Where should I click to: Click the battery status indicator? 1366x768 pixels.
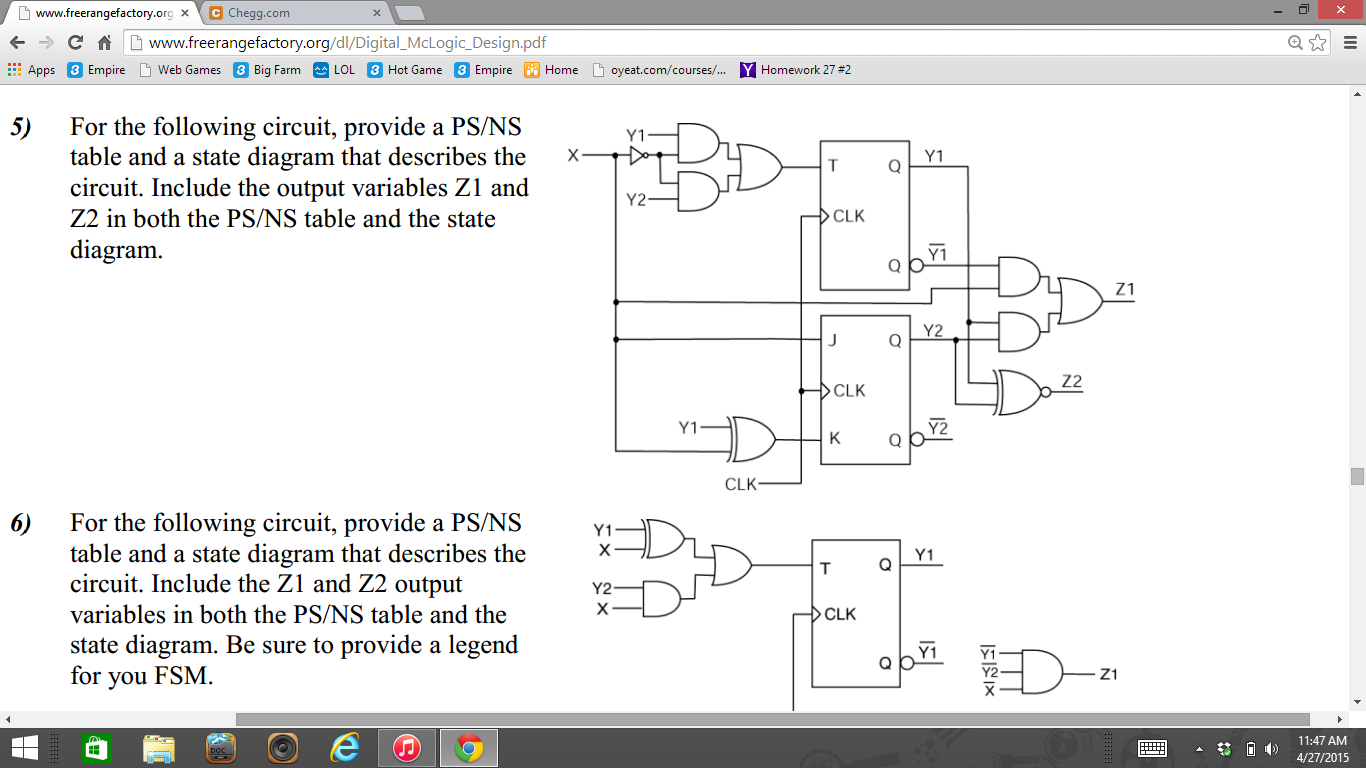point(1251,747)
